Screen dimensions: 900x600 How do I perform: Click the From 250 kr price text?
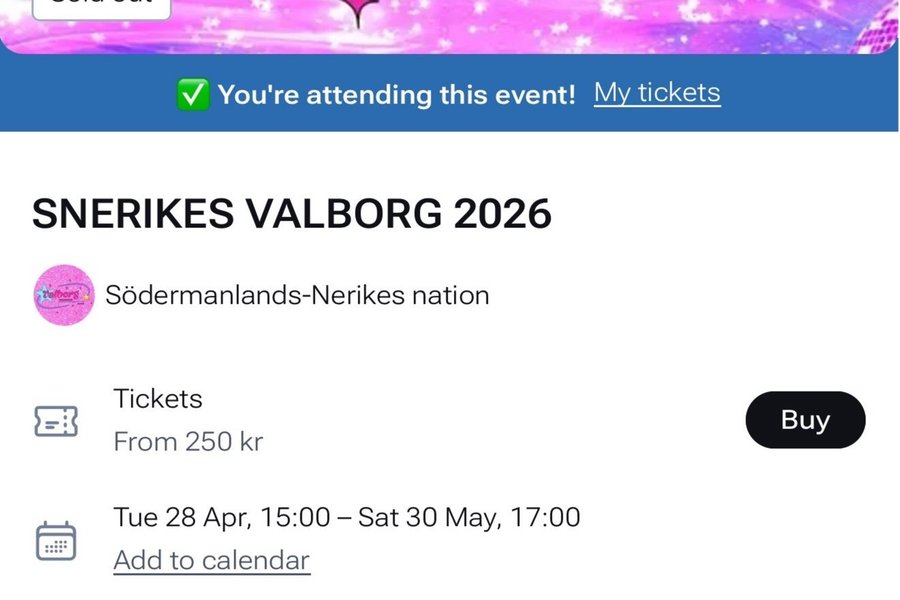pyautogui.click(x=188, y=441)
